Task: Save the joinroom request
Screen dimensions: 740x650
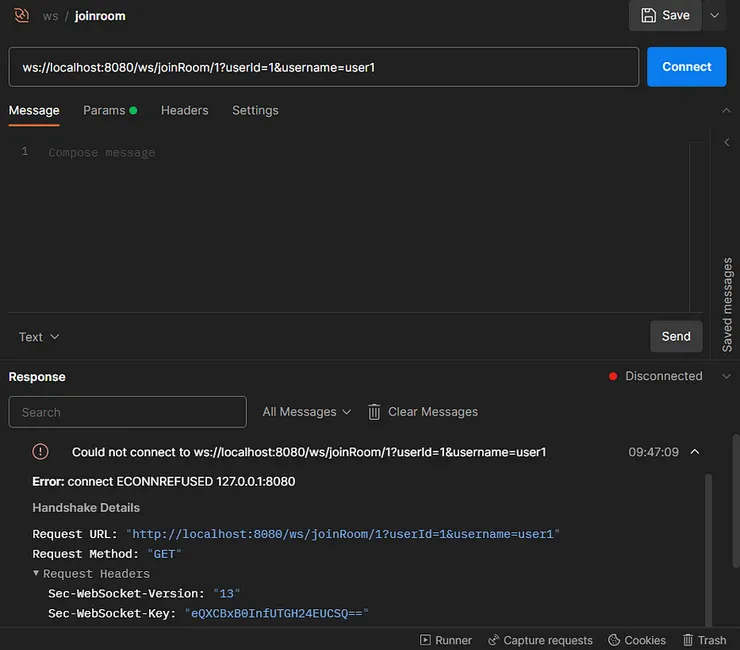Action: tap(665, 15)
